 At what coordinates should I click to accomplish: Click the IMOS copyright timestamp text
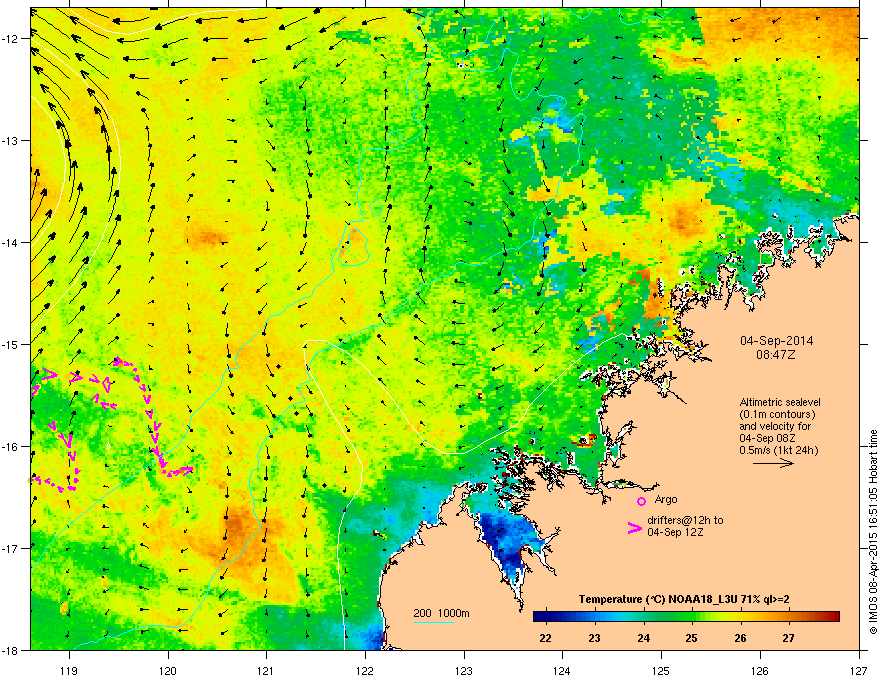[x=873, y=532]
